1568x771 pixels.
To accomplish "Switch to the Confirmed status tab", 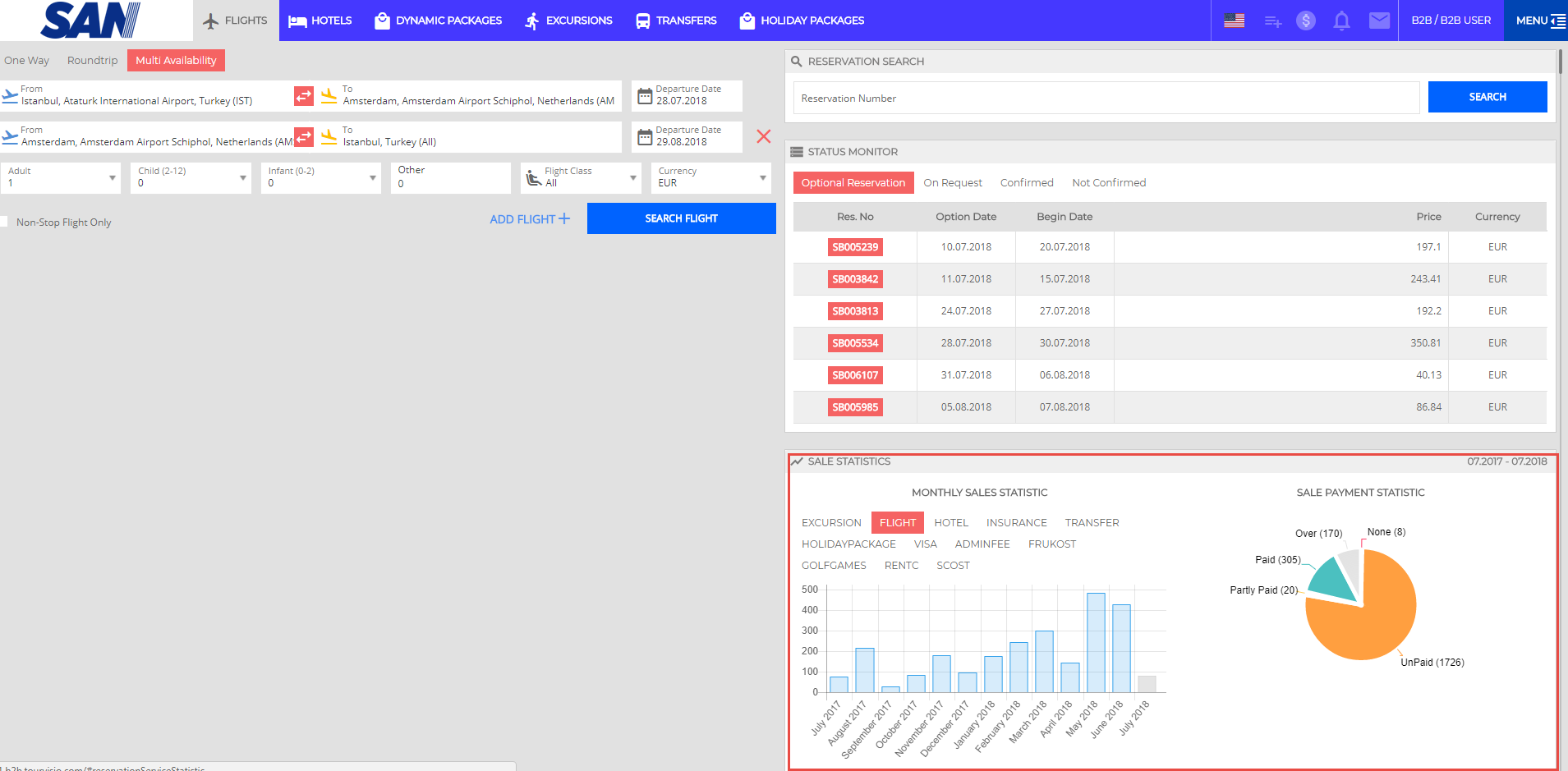I will (1026, 183).
